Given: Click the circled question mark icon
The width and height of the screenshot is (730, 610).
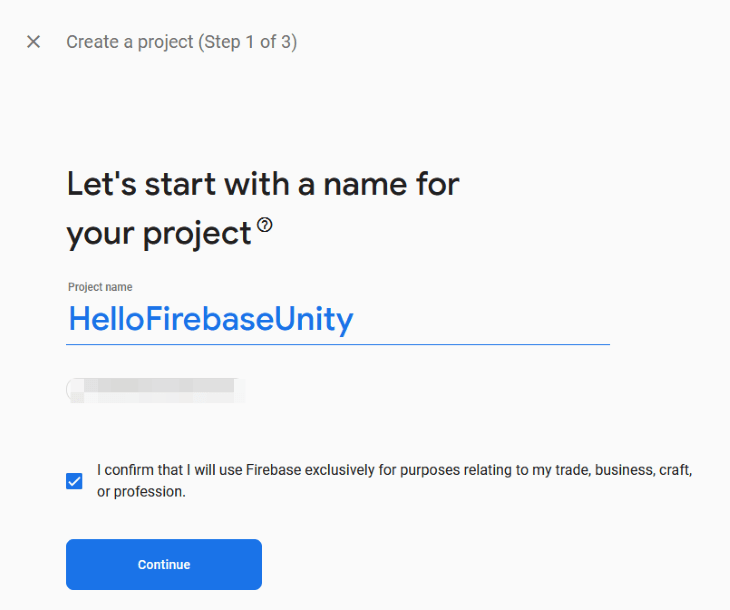Looking at the screenshot, I should tap(265, 225).
